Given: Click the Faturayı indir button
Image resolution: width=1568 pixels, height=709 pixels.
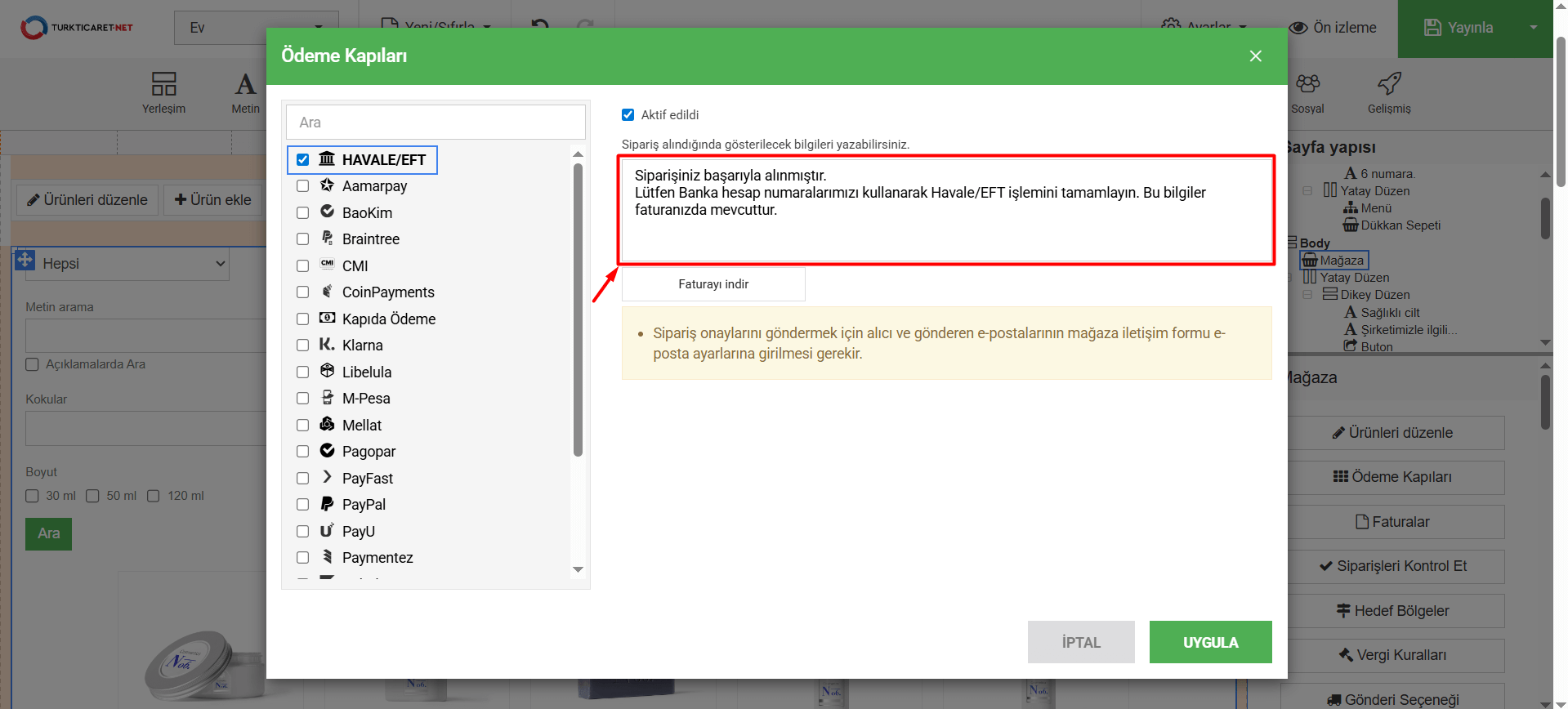Looking at the screenshot, I should click(713, 284).
